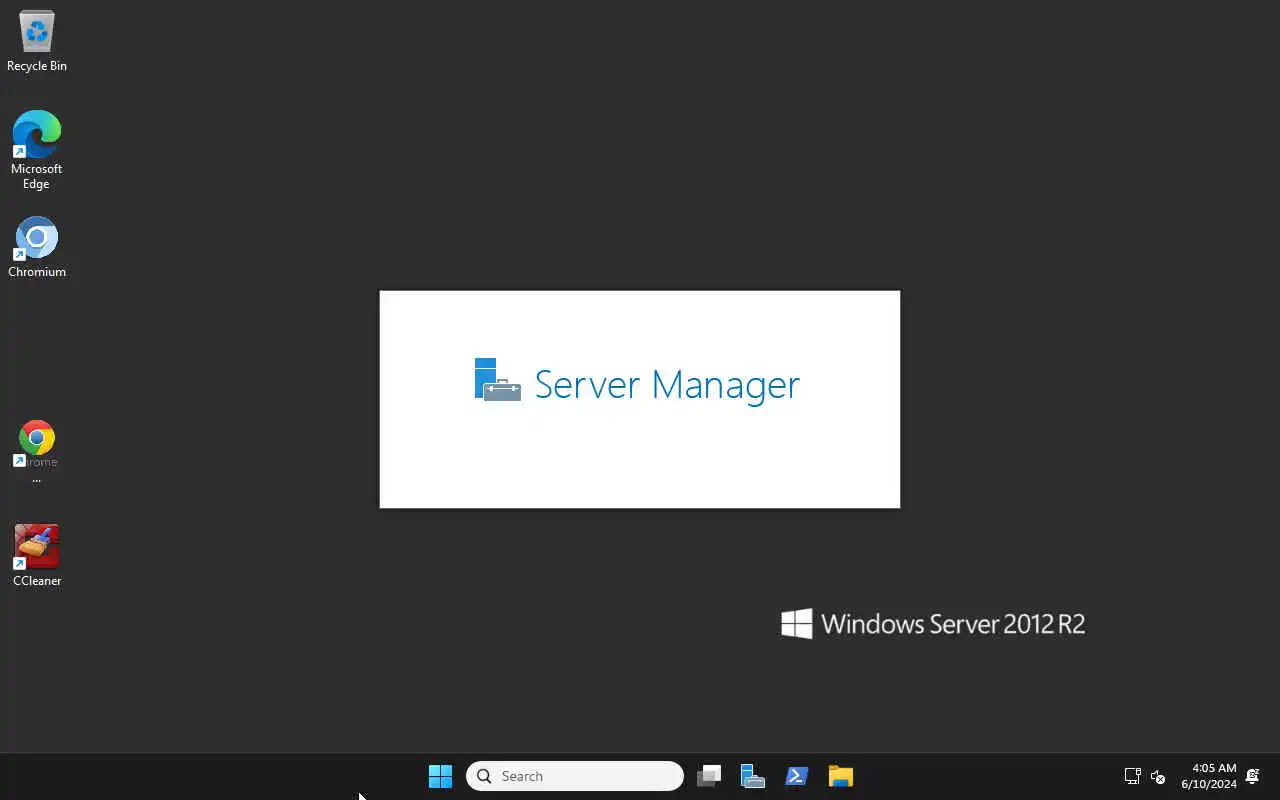Open Server Manager from the taskbar
Image resolution: width=1280 pixels, height=800 pixels.
pyautogui.click(x=753, y=776)
